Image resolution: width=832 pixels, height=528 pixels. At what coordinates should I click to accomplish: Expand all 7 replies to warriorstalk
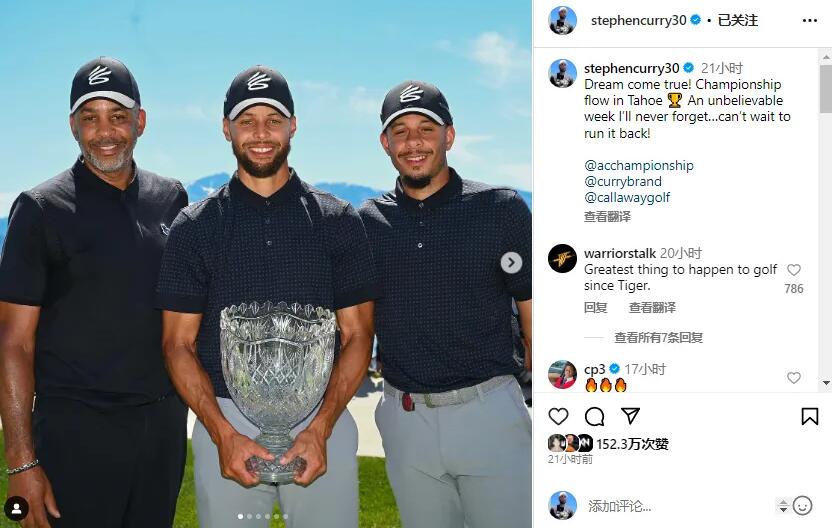(658, 337)
